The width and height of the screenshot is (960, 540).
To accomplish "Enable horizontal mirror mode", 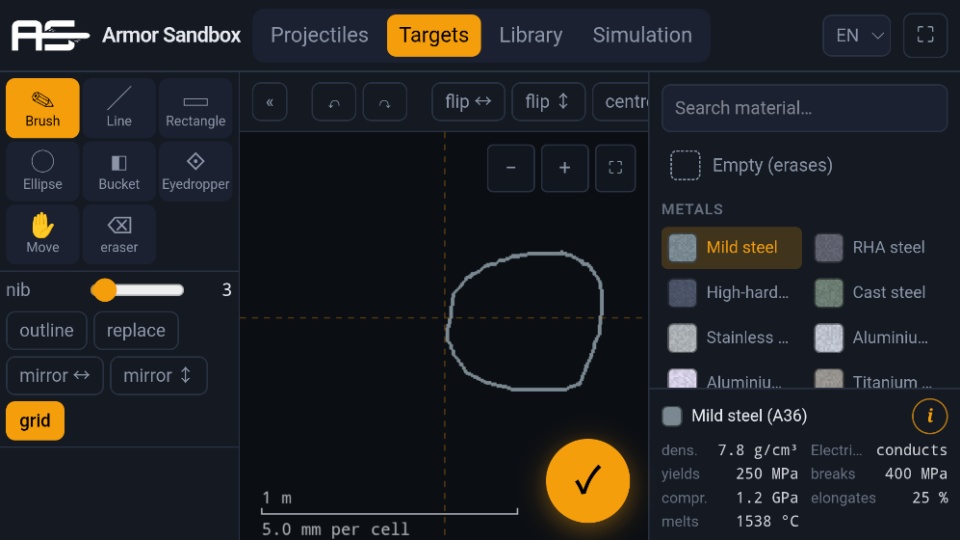I will pos(54,375).
